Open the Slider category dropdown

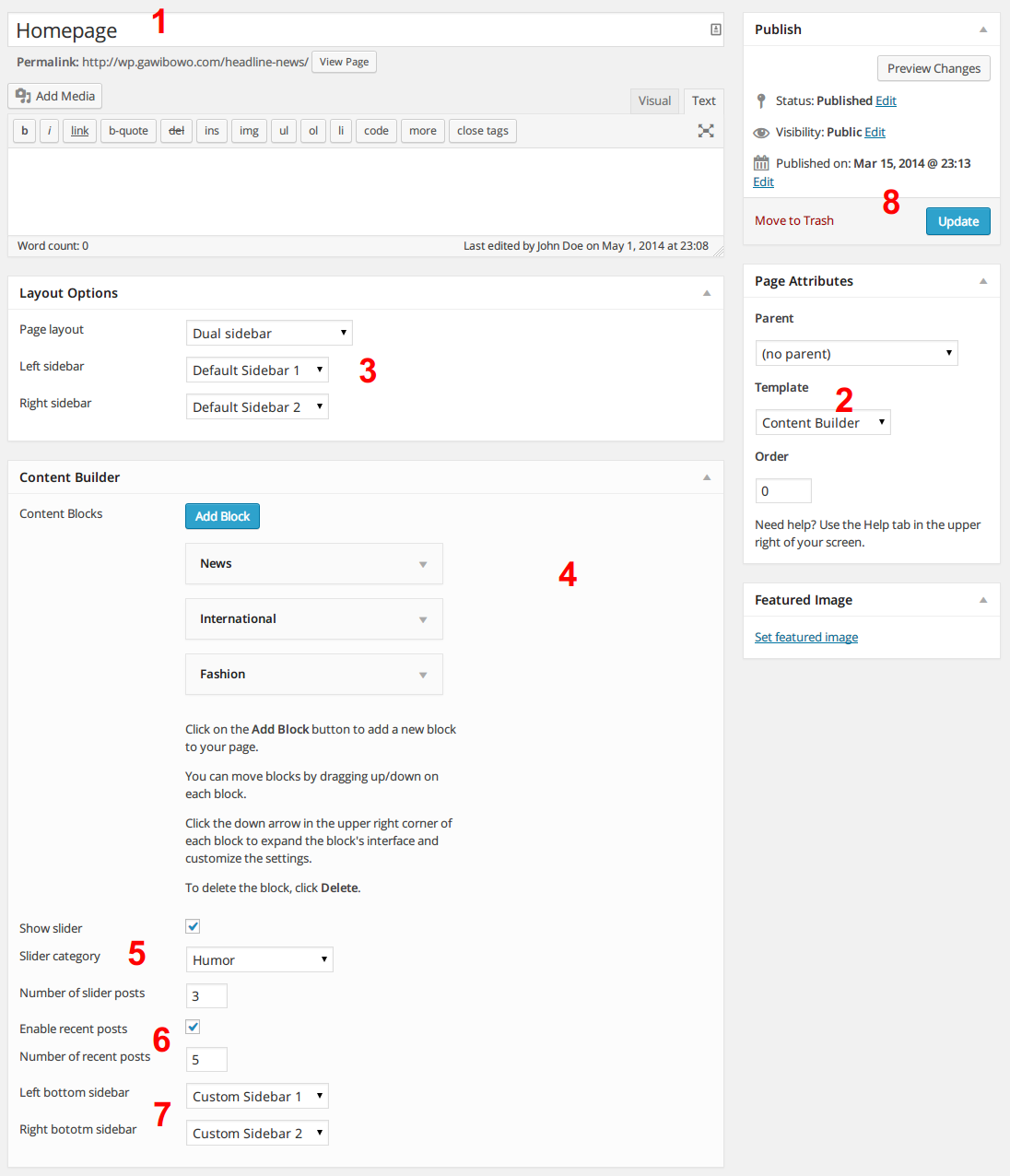point(259,959)
